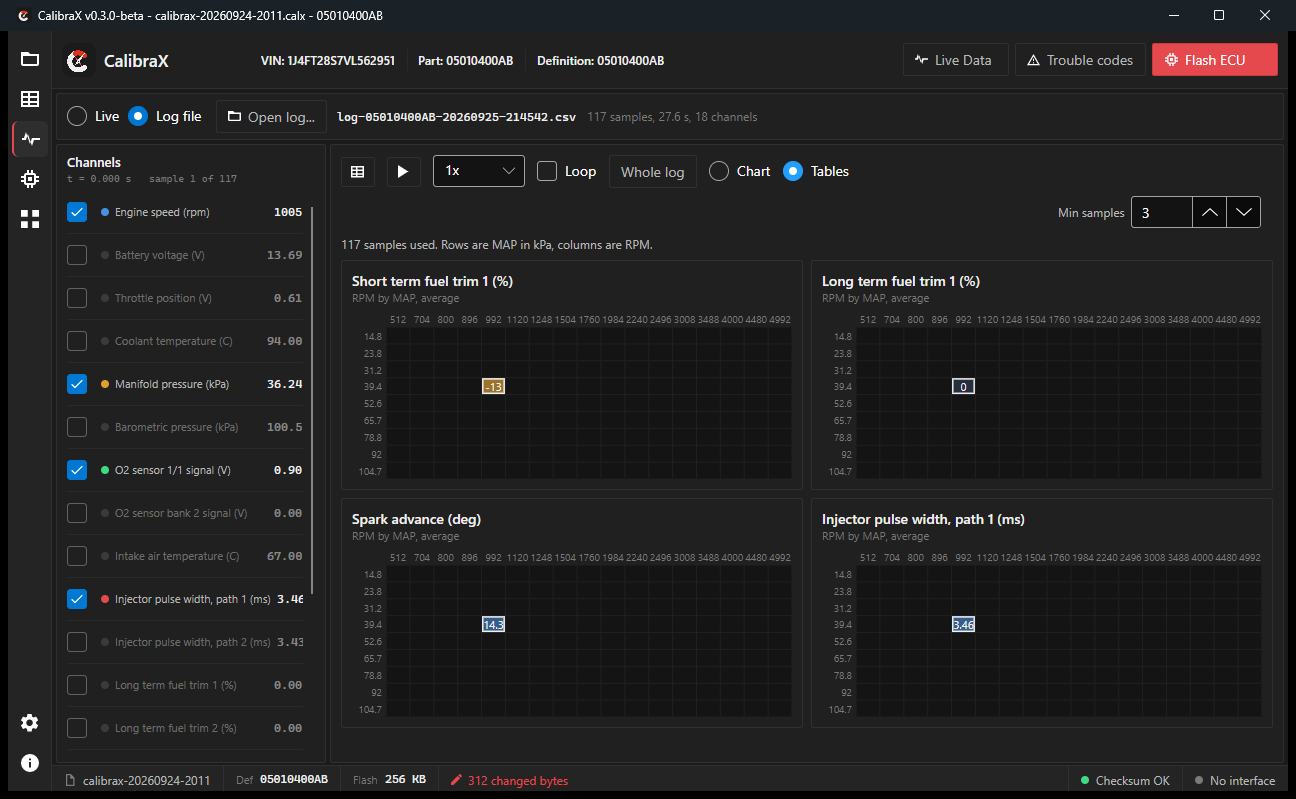The height and width of the screenshot is (799, 1296).
Task: Select the Log file radio button
Action: [x=138, y=116]
